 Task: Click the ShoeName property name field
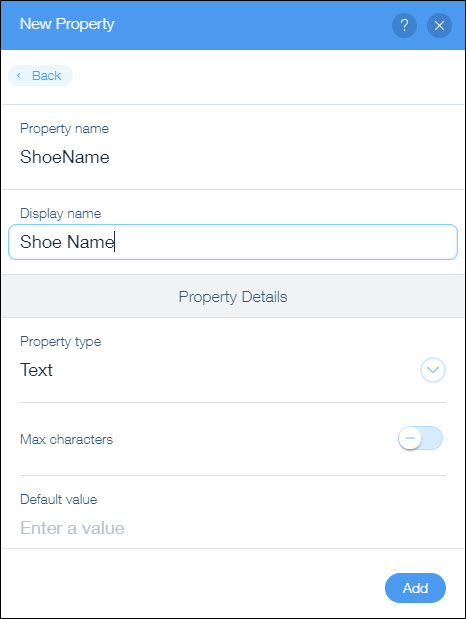click(233, 157)
